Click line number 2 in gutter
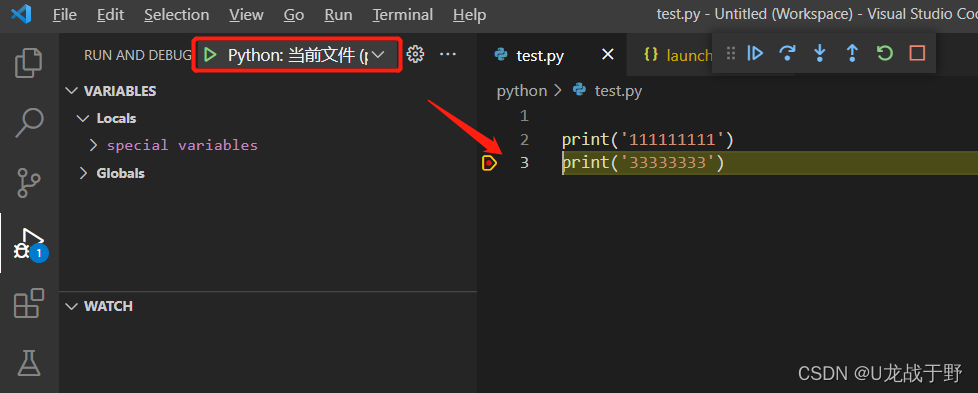The height and width of the screenshot is (393, 978). click(524, 140)
